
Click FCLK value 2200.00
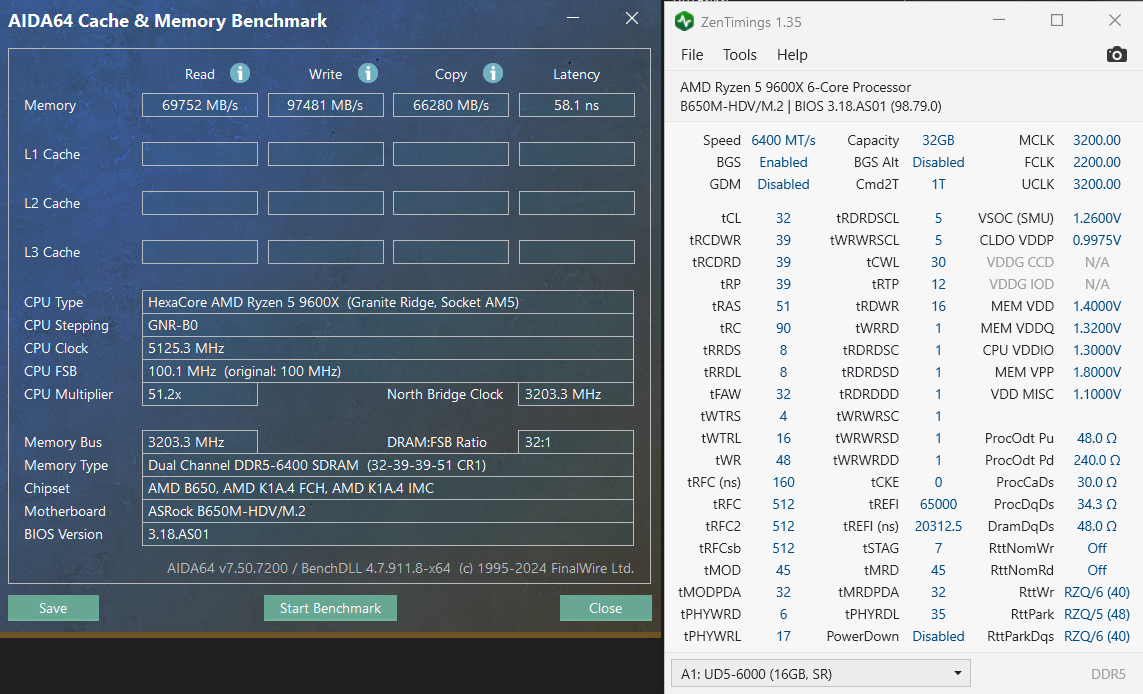click(1096, 162)
